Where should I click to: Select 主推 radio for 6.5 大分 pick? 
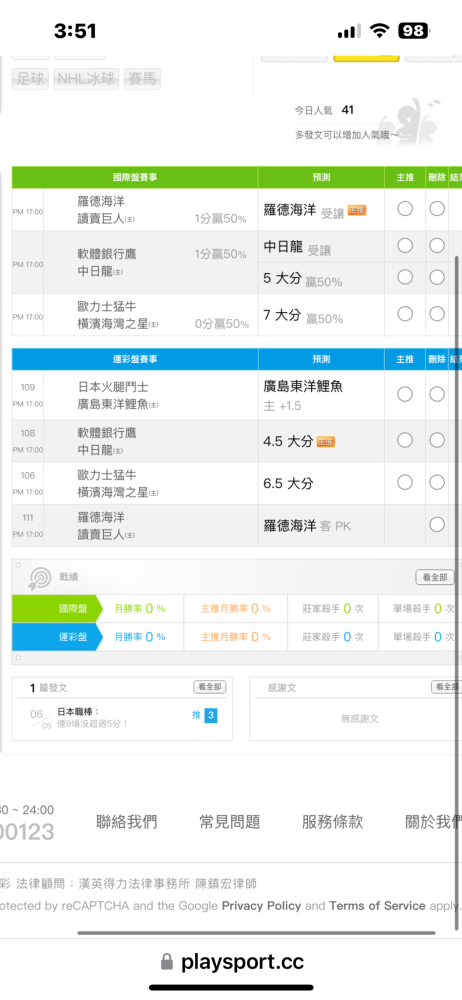click(x=405, y=482)
